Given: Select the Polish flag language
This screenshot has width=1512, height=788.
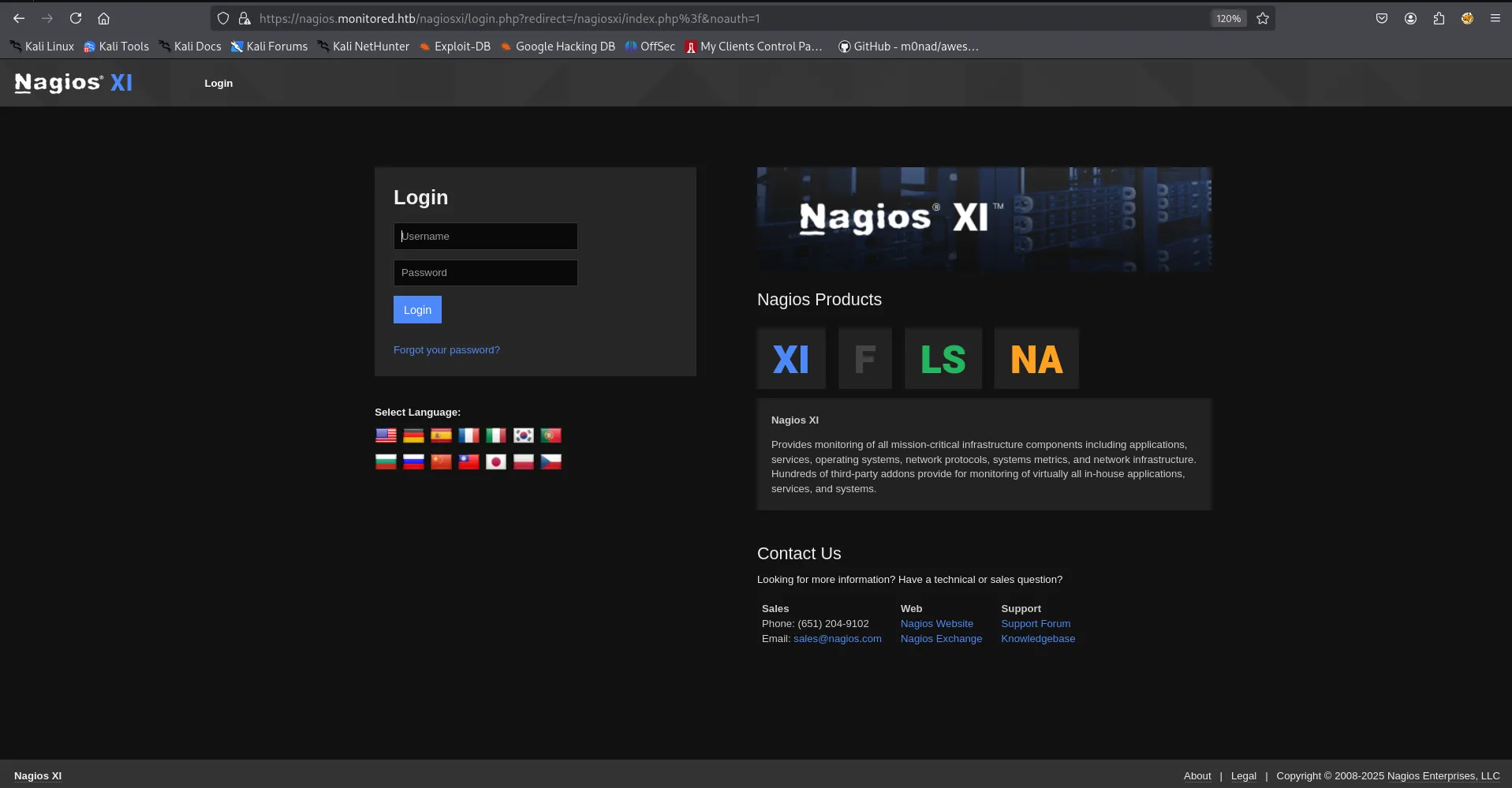Looking at the screenshot, I should click(x=524, y=461).
